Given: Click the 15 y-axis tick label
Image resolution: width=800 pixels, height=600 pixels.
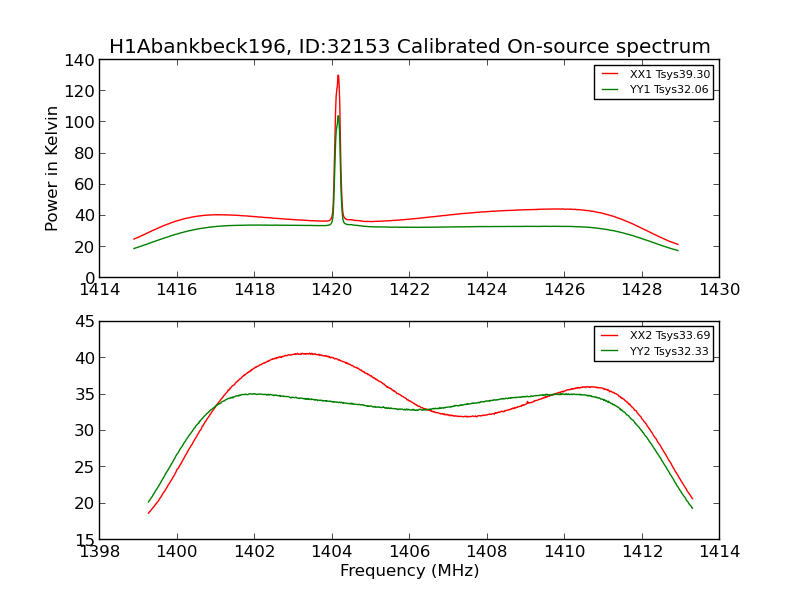Looking at the screenshot, I should tap(85, 539).
